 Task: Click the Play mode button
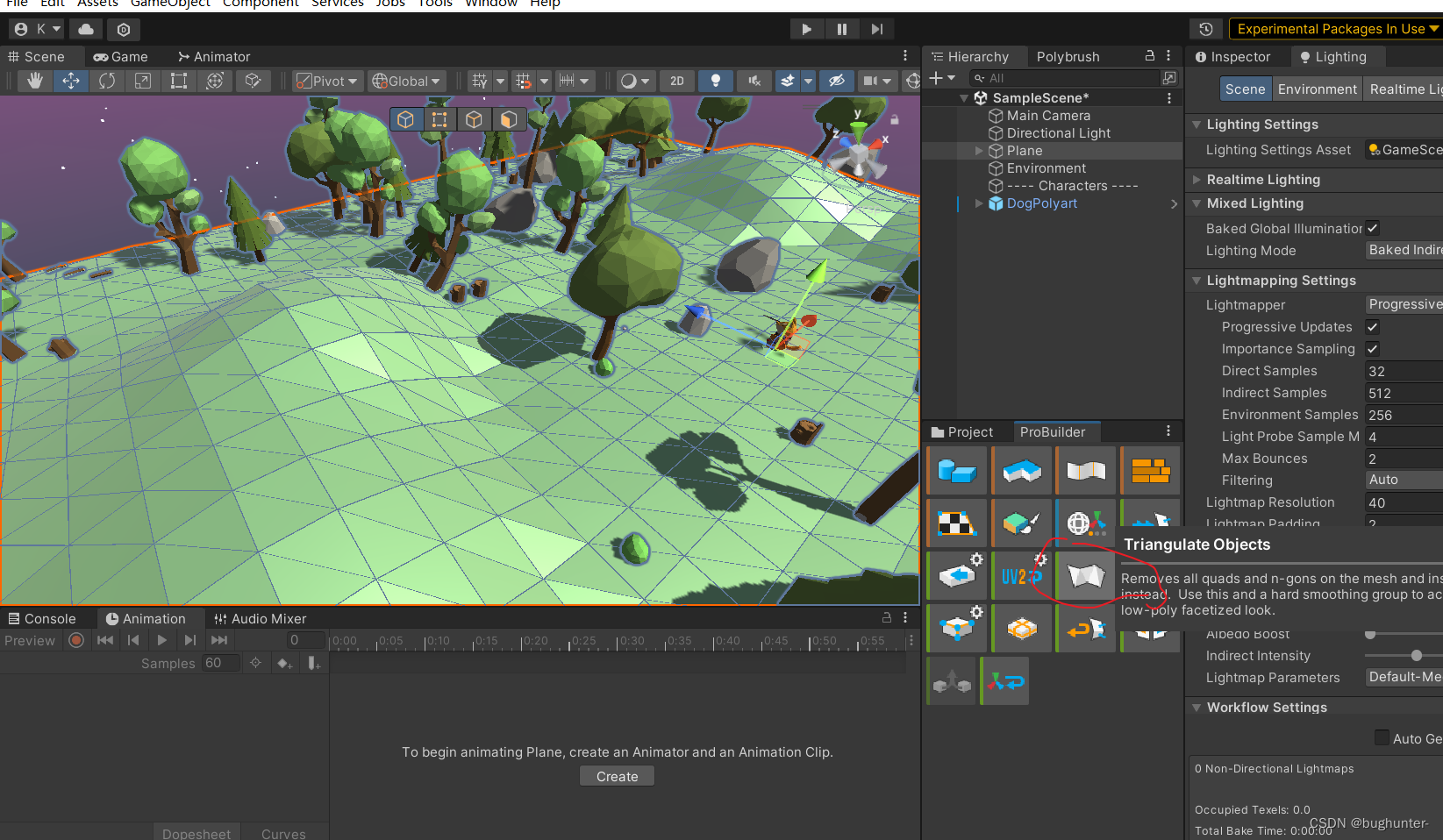[x=806, y=29]
